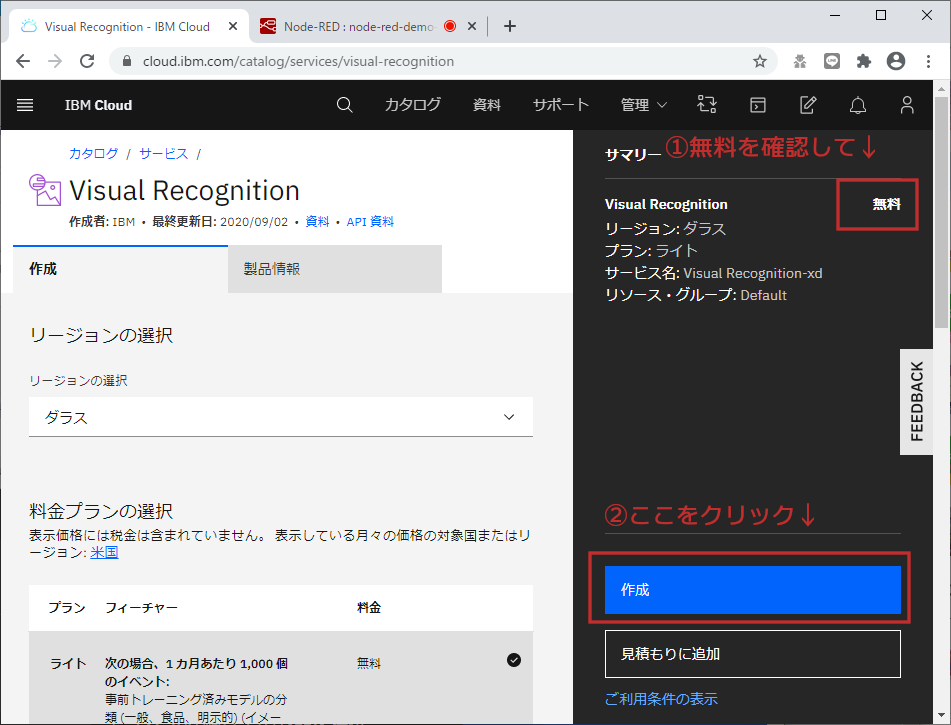Reload the current page in the browser
This screenshot has width=951, height=725.
pyautogui.click(x=86, y=61)
